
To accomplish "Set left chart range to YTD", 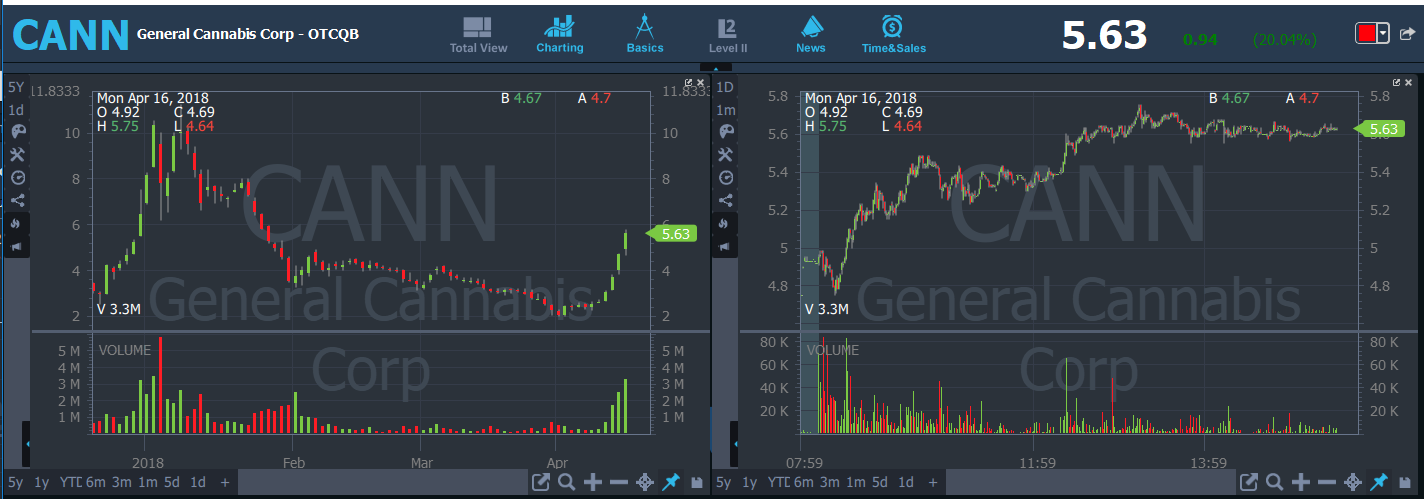I will 70,483.
